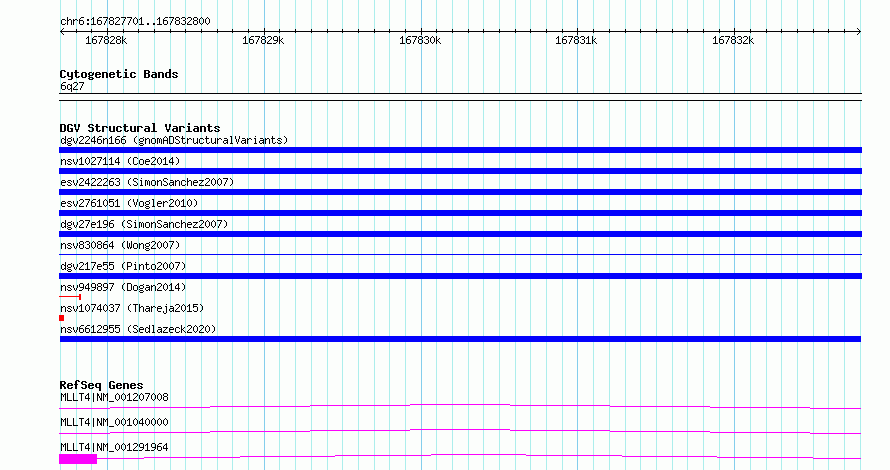Click the 167832k ruler tick label
This screenshot has width=890, height=470.
(733, 40)
